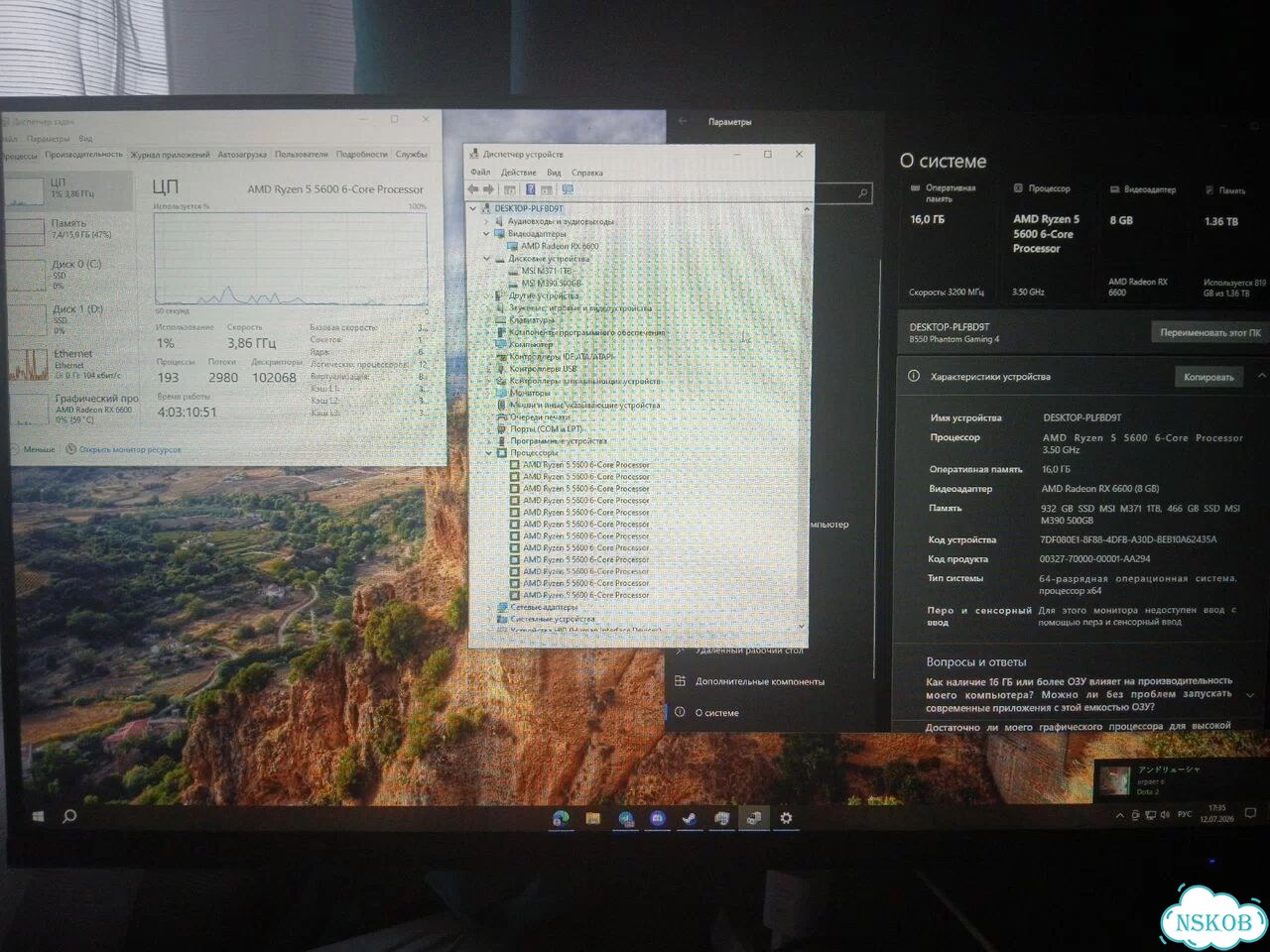Open the Действие menu in Device Manager
The width and height of the screenshot is (1270, 952).
(x=518, y=173)
